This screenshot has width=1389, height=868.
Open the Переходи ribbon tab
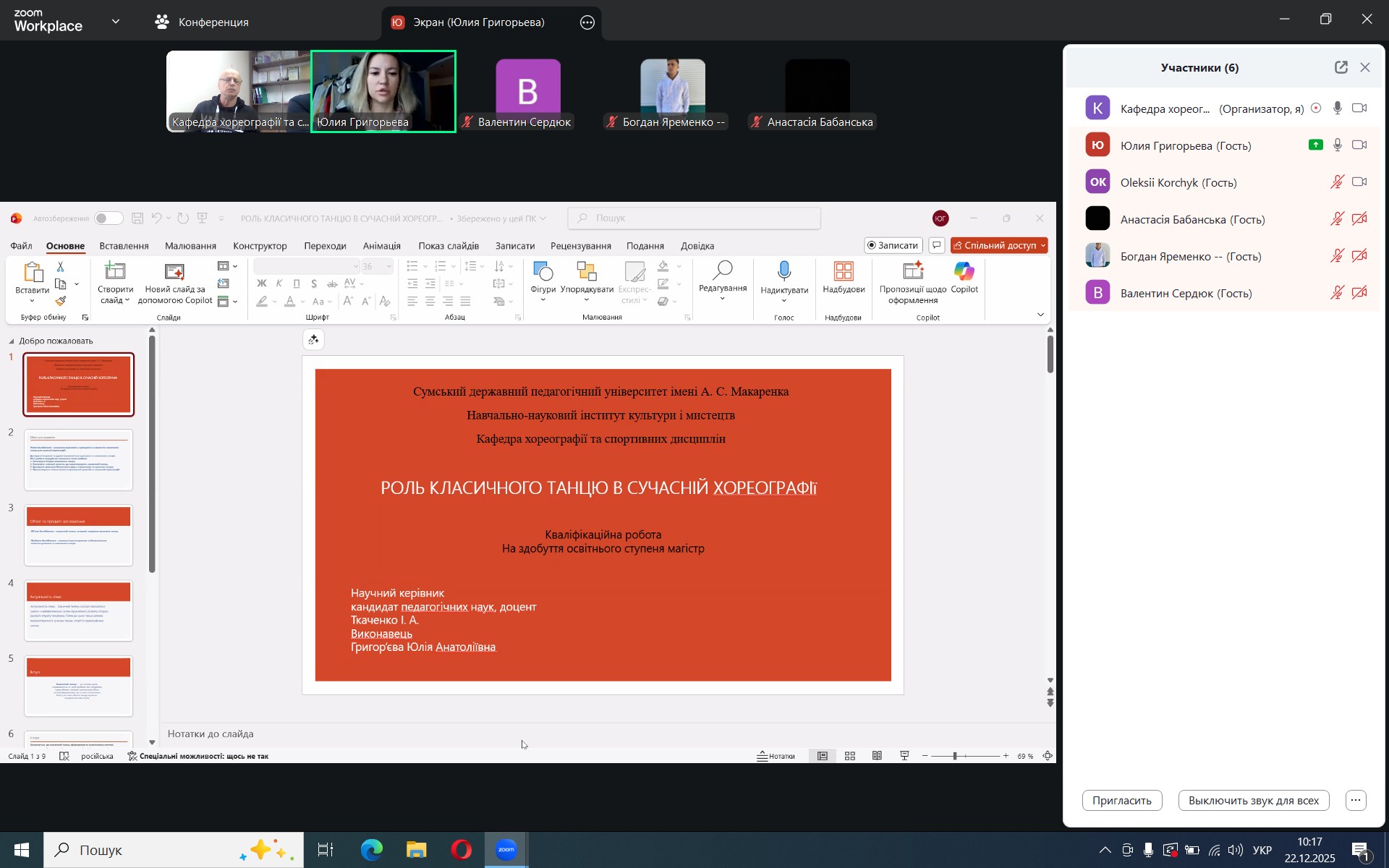[x=325, y=246]
